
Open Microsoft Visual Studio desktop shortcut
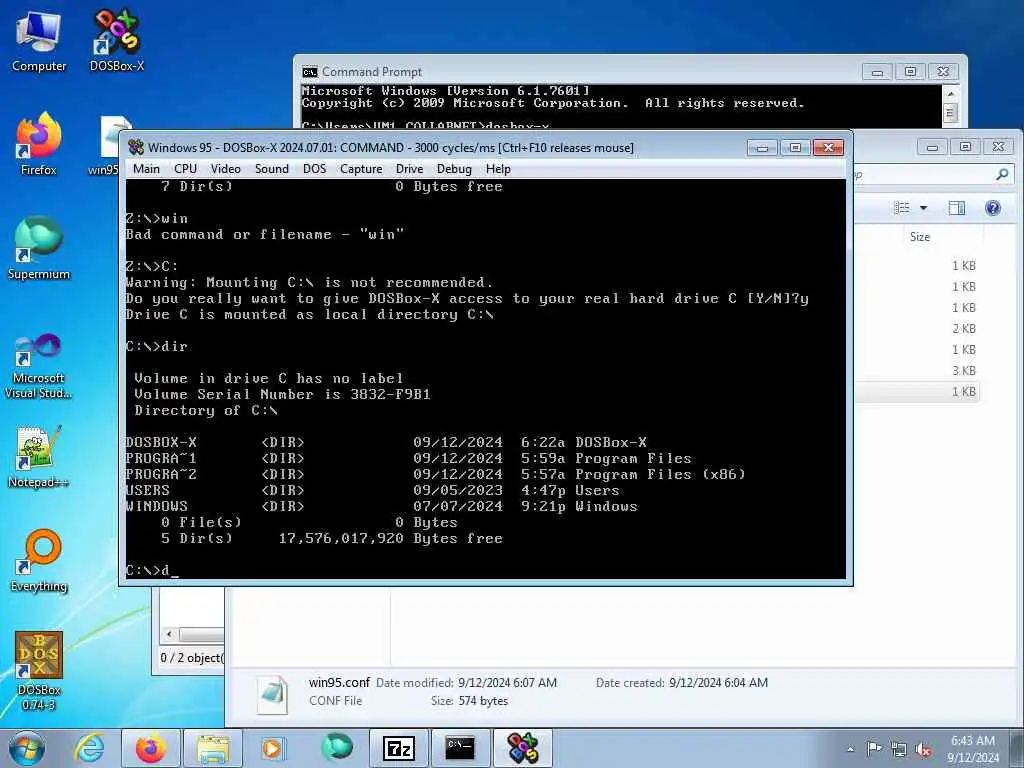(x=39, y=366)
